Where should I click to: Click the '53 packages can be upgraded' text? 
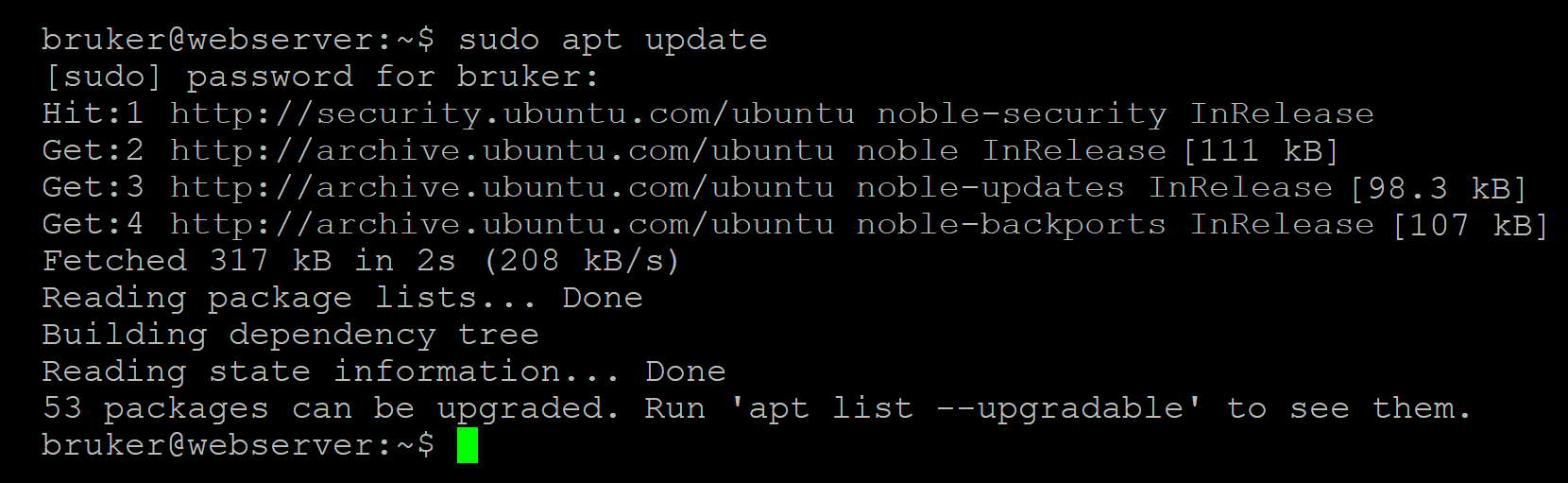[331, 408]
